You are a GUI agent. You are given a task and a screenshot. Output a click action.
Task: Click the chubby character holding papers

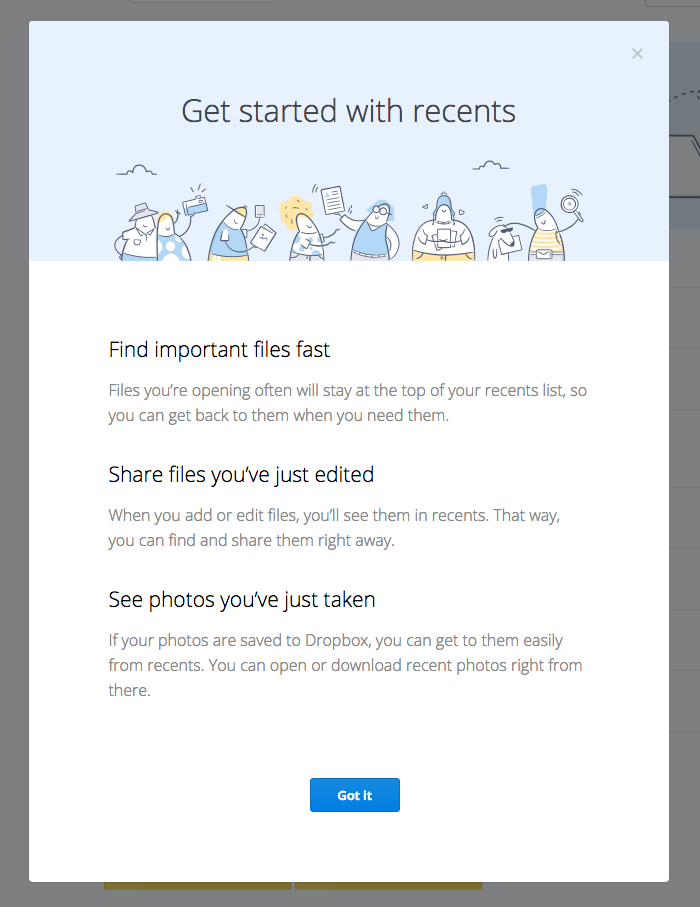coord(443,229)
